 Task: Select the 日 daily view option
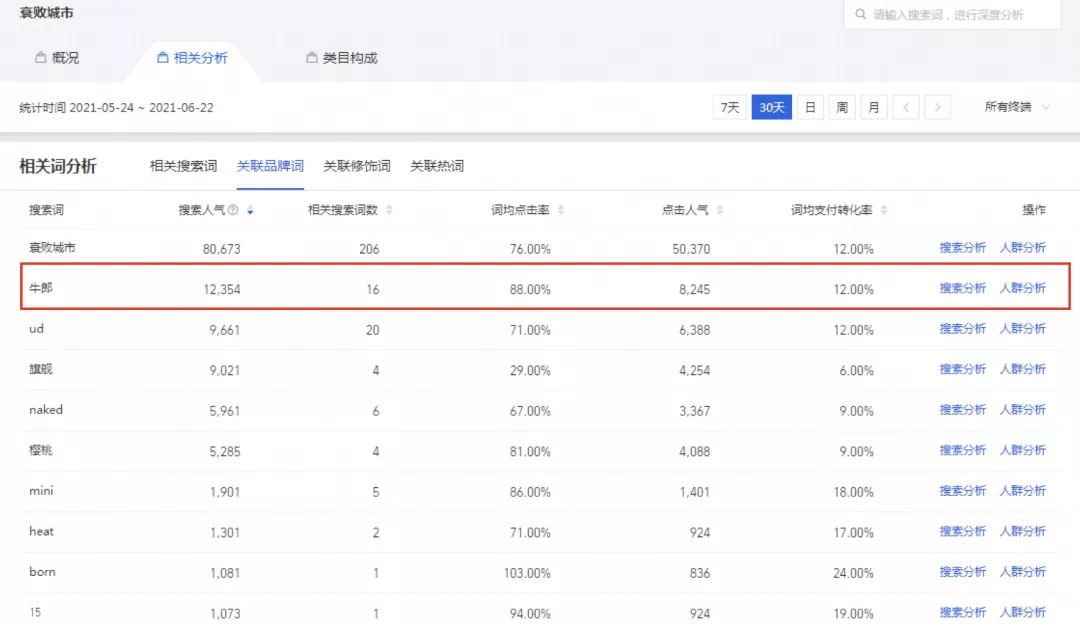809,106
